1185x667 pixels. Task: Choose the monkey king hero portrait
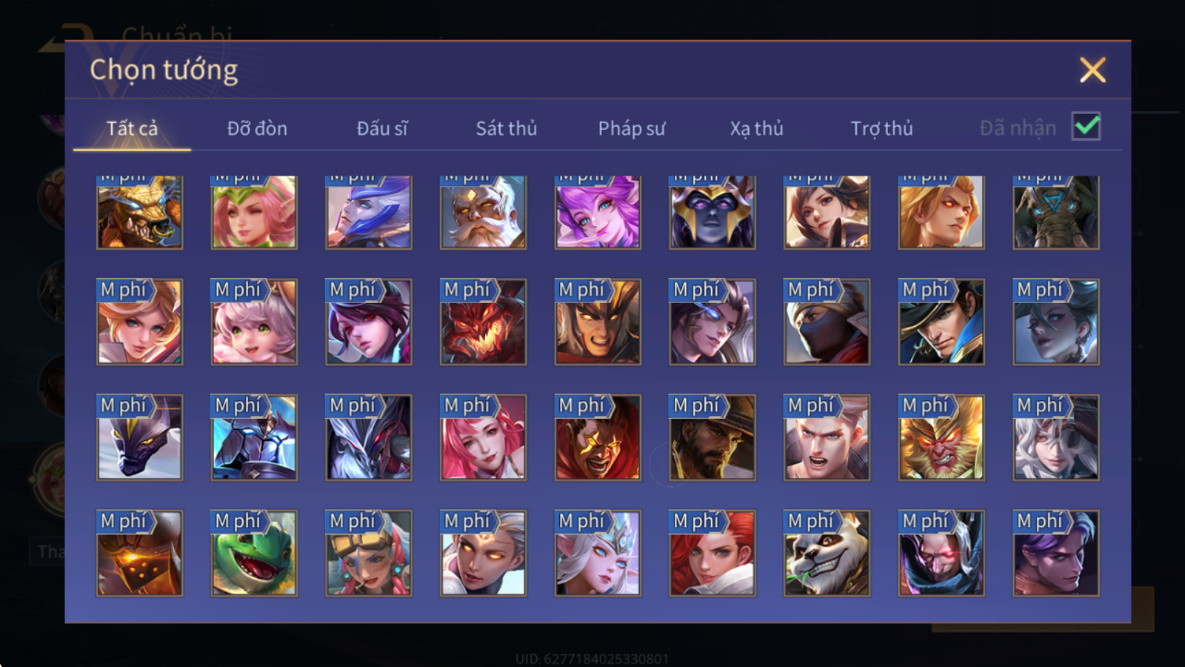click(x=941, y=437)
